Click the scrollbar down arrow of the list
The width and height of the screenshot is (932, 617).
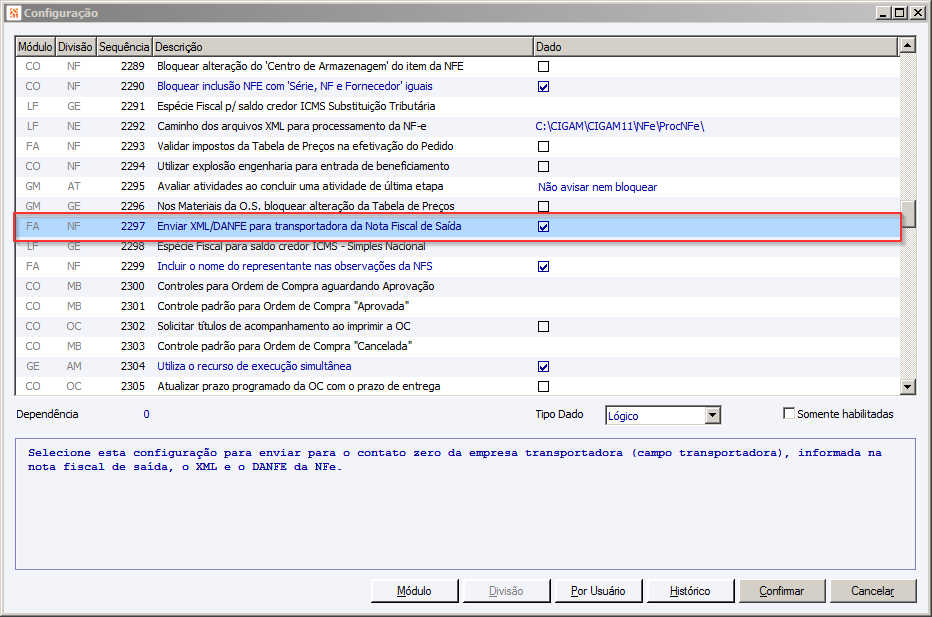click(907, 387)
